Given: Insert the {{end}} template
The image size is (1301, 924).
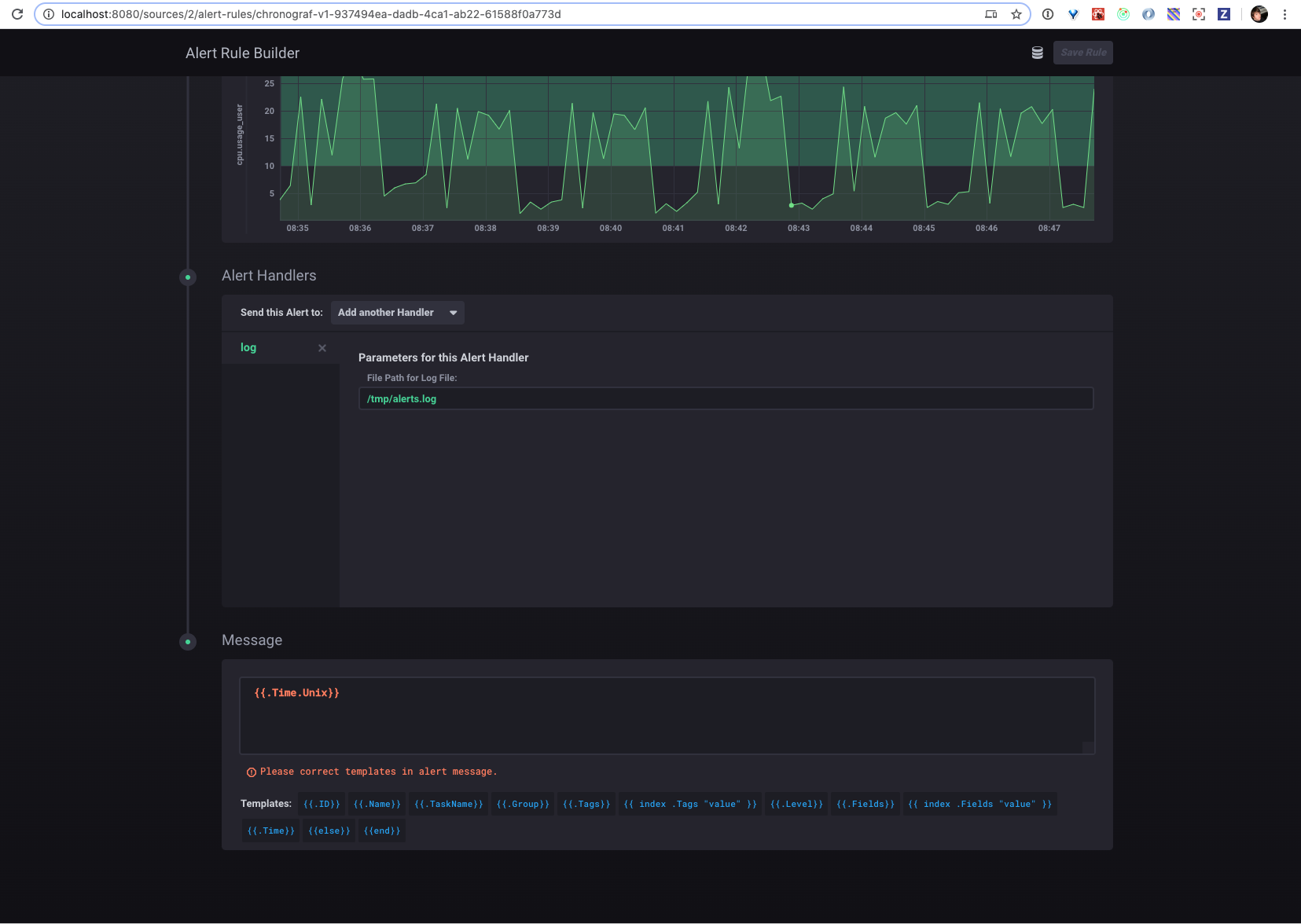Looking at the screenshot, I should click(x=381, y=830).
